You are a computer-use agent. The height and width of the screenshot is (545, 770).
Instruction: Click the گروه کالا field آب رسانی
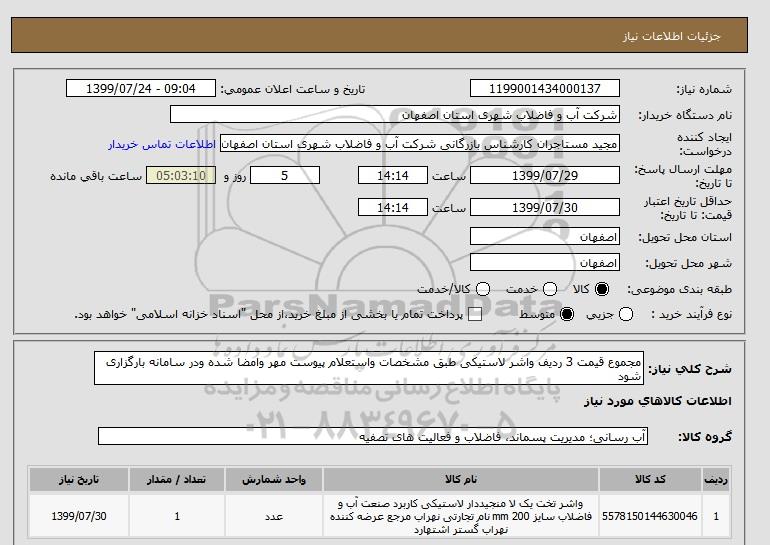[x=373, y=436]
